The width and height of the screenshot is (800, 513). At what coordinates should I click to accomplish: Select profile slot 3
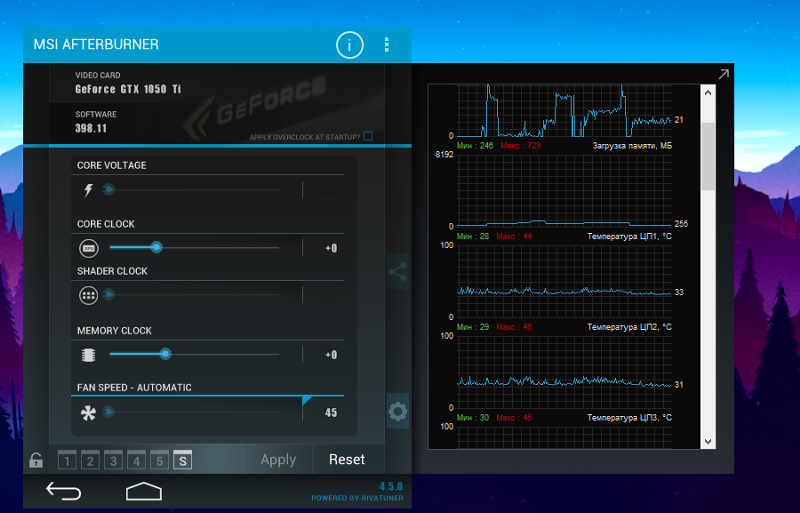coord(113,460)
